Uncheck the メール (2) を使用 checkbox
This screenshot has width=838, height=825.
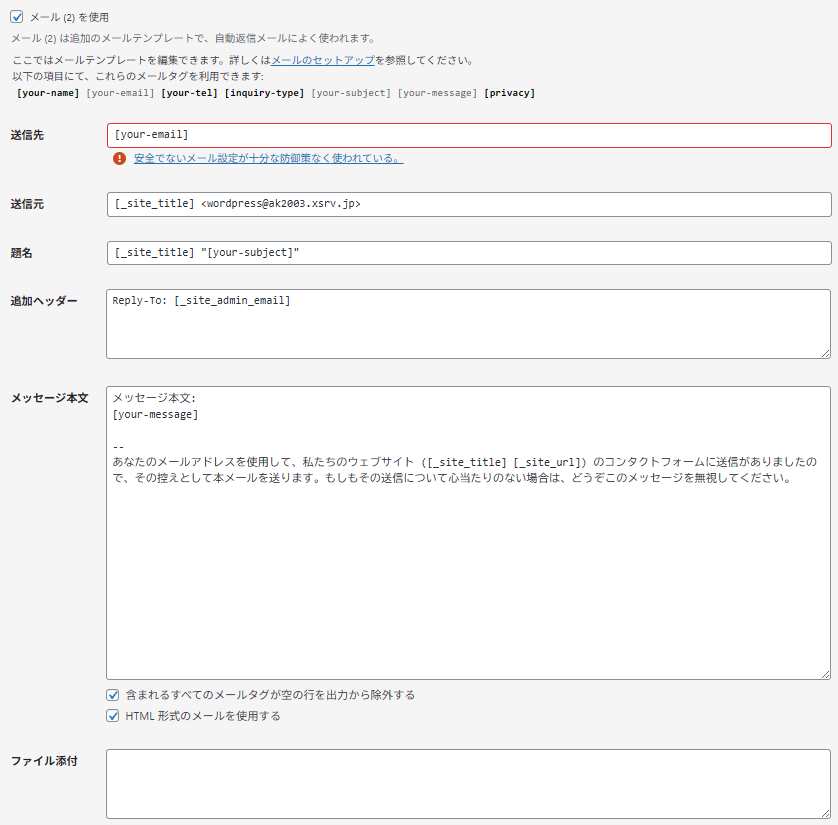(16, 17)
